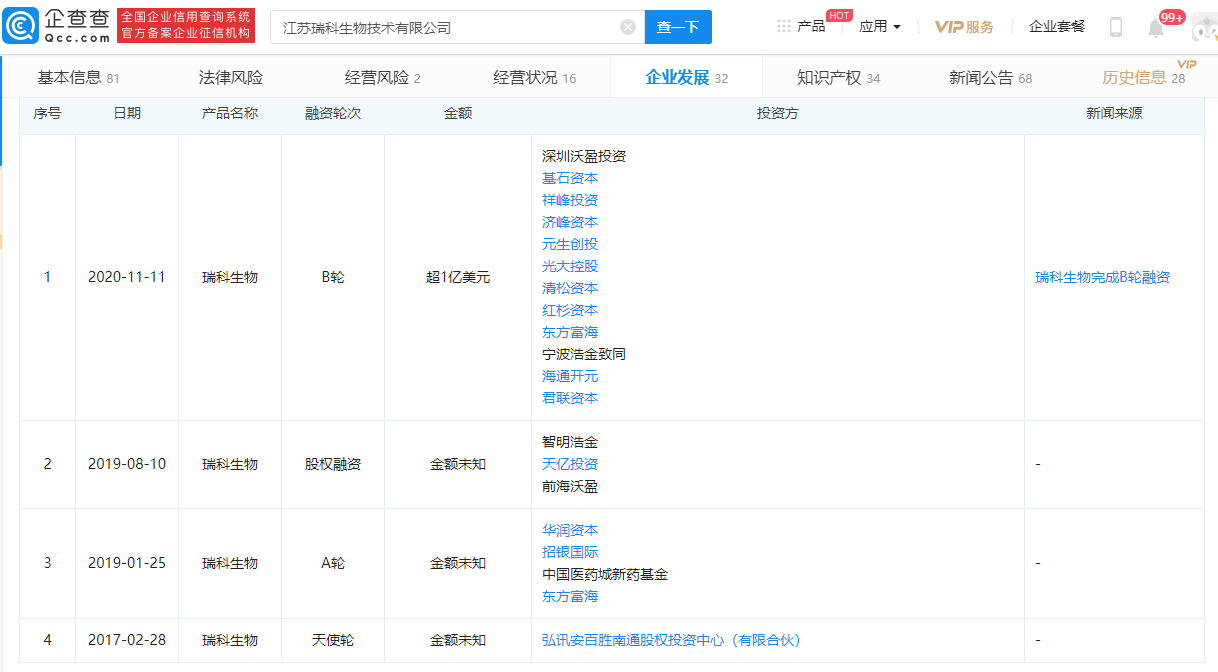The width and height of the screenshot is (1218, 672).
Task: Select date cell 2019-01-25
Action: 127,563
